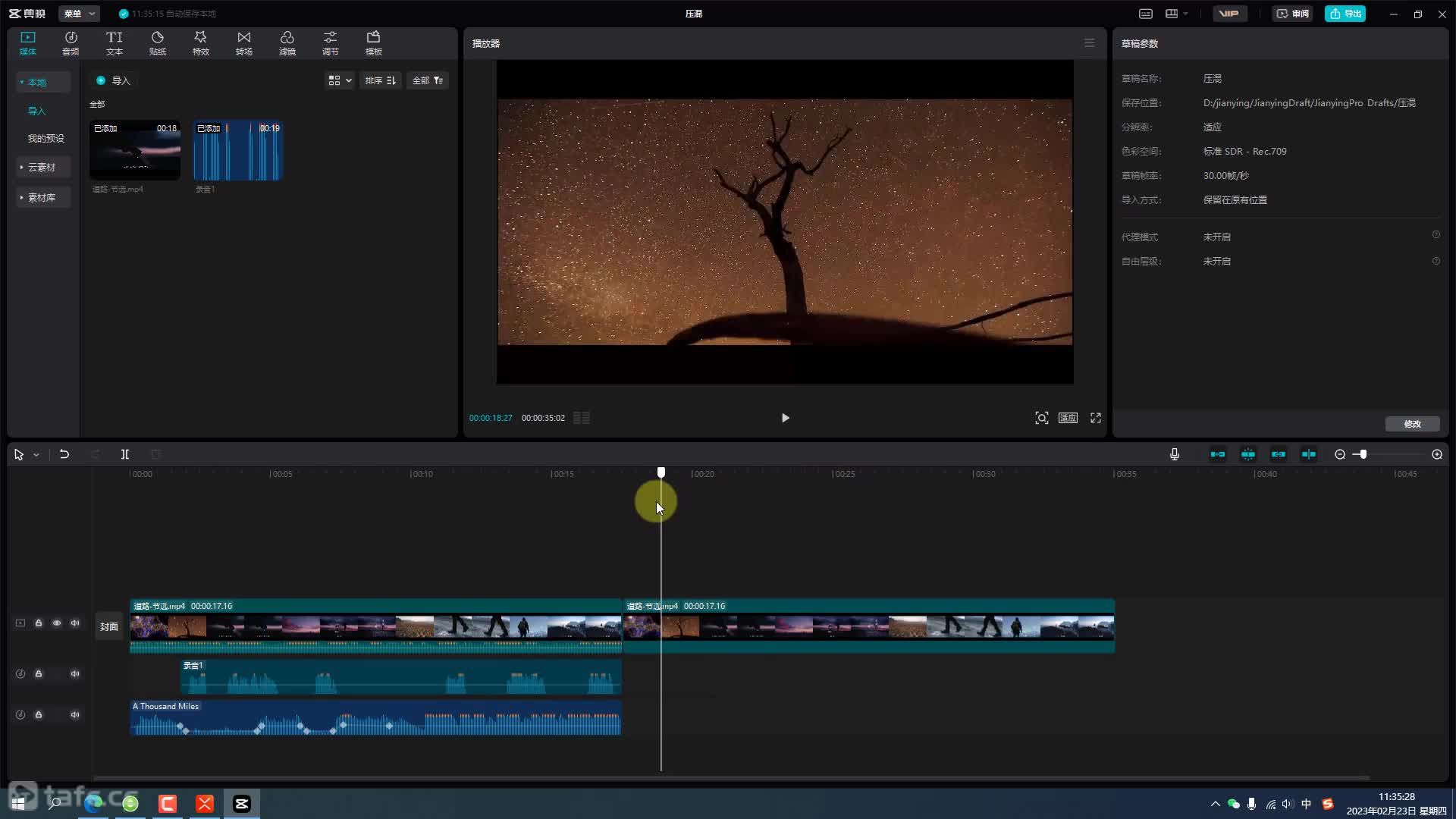Image resolution: width=1456 pixels, height=819 pixels.
Task: Mute the A Thousand Miles track
Action: 75,714
